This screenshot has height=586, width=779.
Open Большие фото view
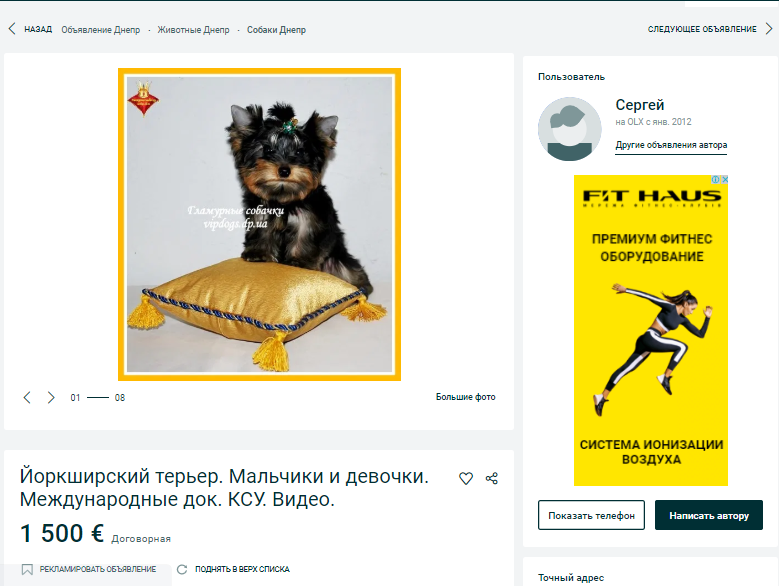pyautogui.click(x=466, y=397)
